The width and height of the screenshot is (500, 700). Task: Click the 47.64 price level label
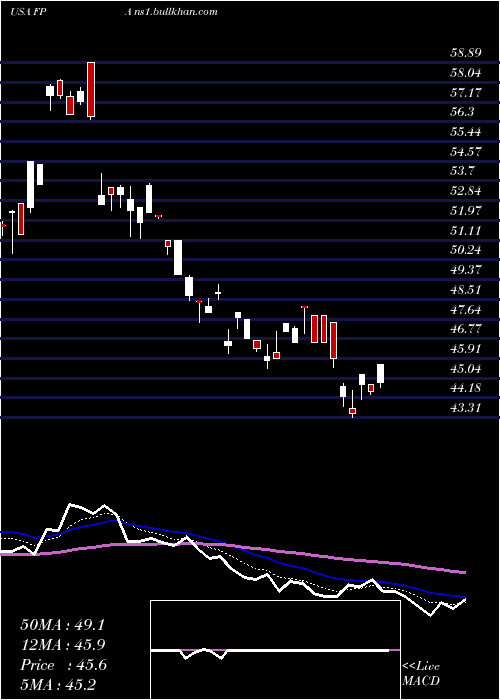pos(465,309)
